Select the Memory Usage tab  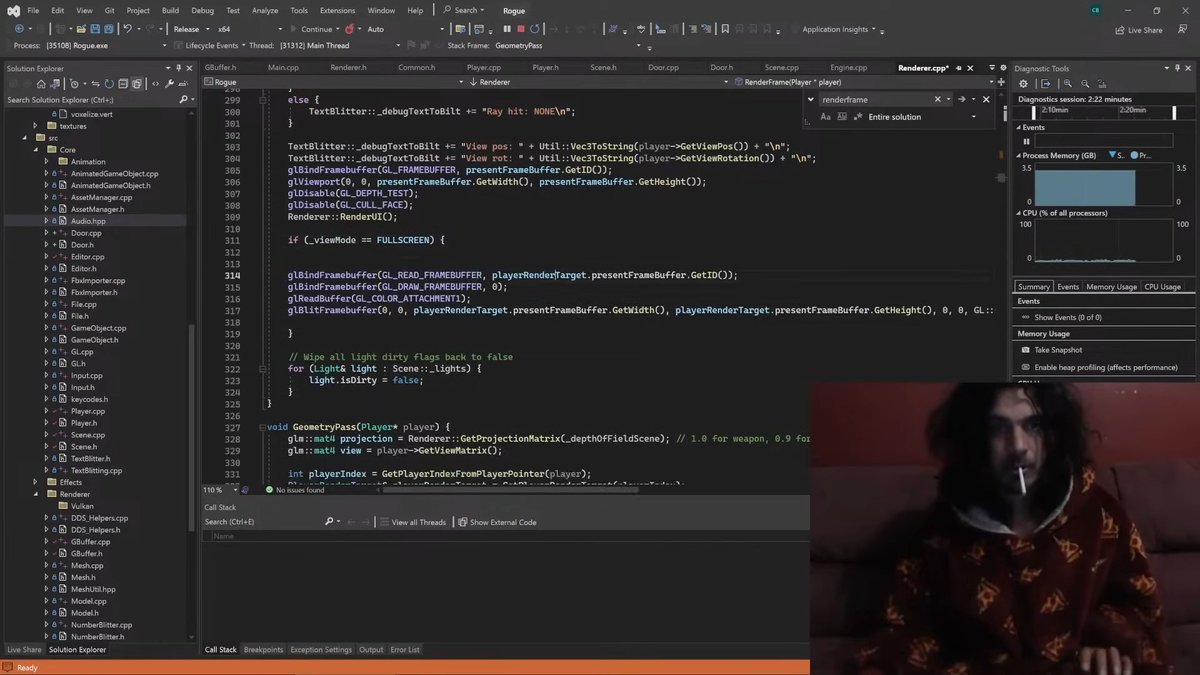pos(1111,287)
